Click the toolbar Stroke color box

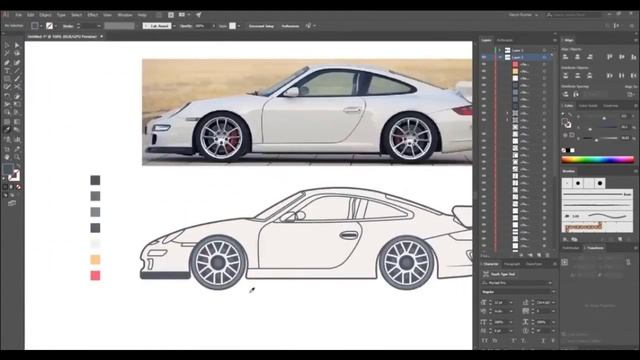(14, 176)
